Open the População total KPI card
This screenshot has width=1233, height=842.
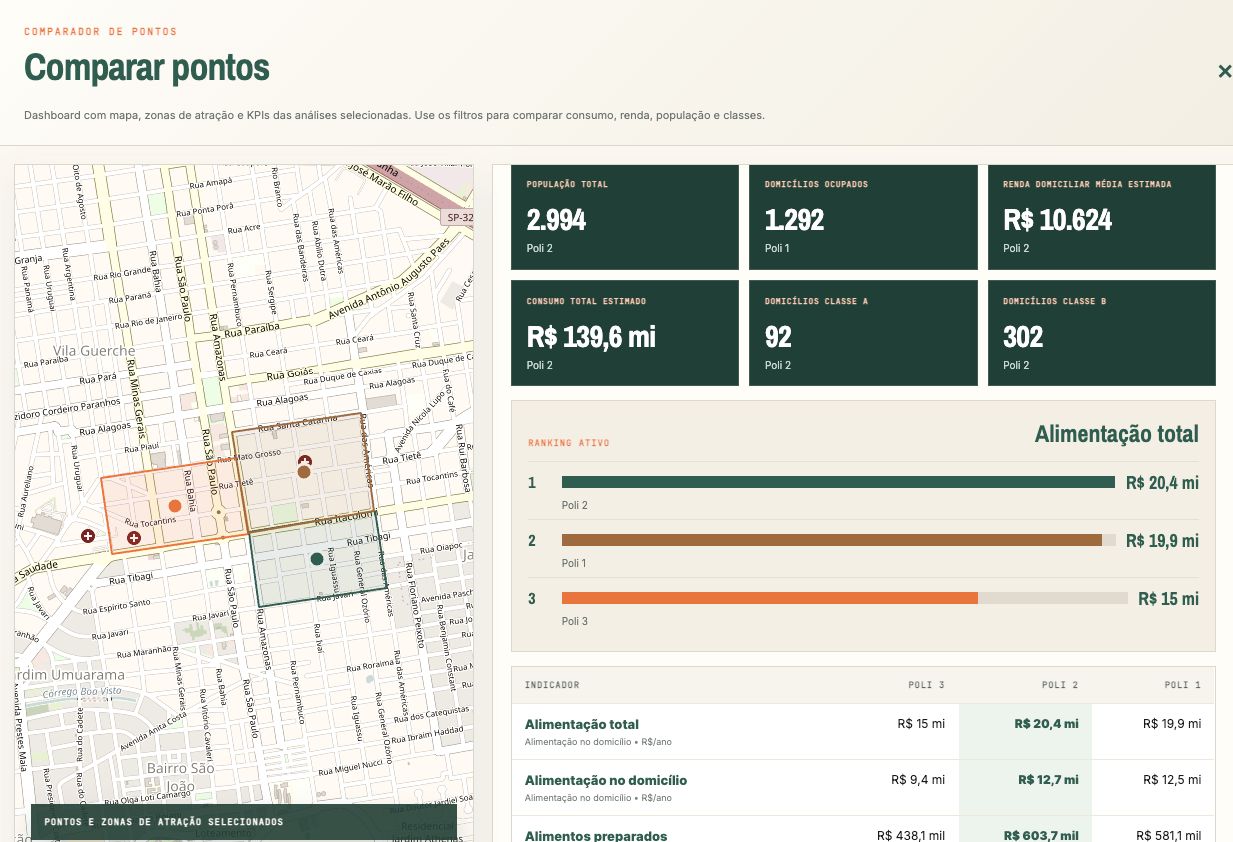625,217
